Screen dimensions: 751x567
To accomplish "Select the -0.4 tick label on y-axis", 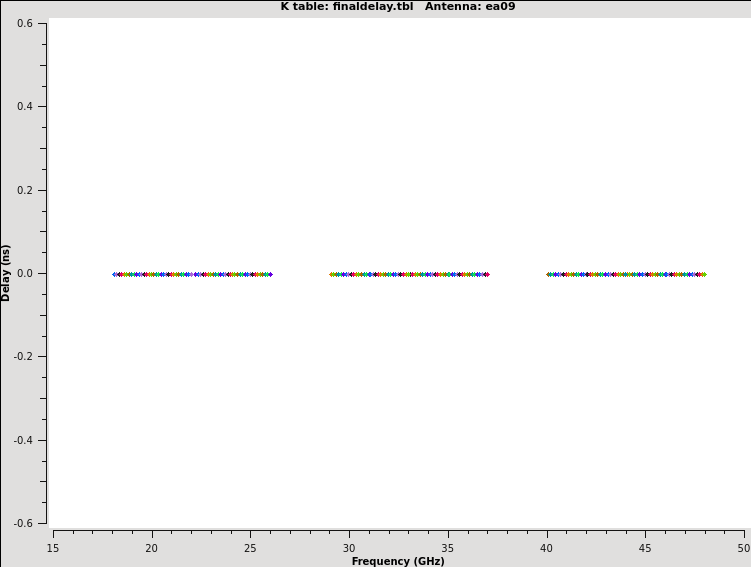I will 22,440.
